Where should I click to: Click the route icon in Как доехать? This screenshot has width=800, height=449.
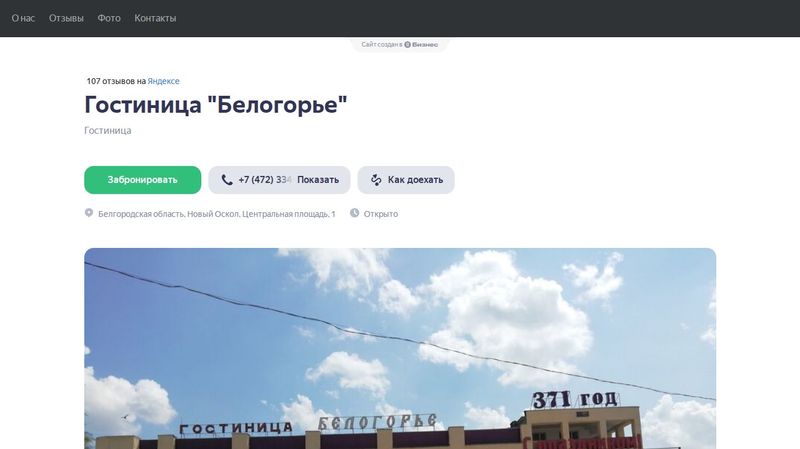[x=376, y=180]
